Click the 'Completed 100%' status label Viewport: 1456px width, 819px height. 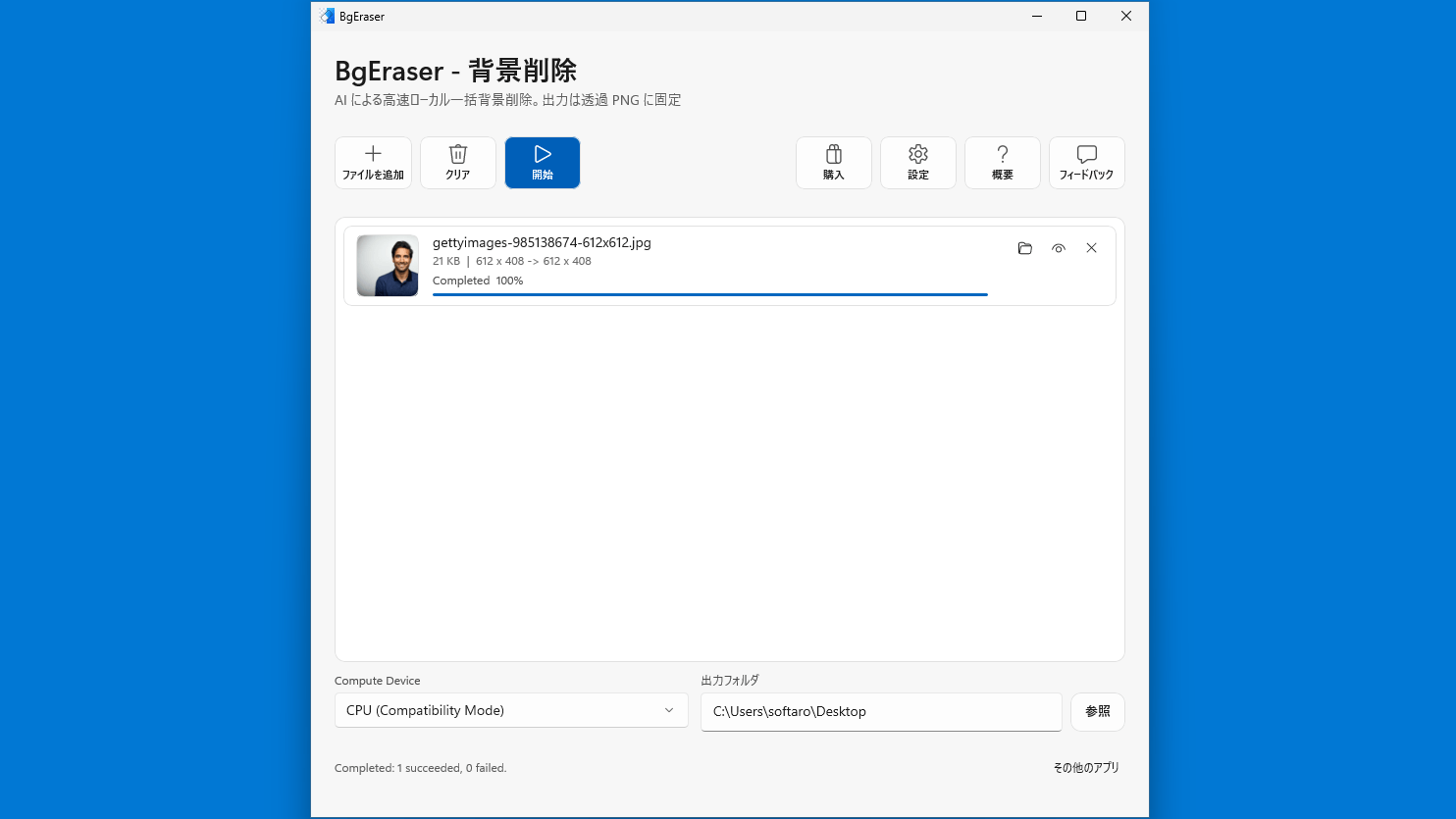click(478, 281)
